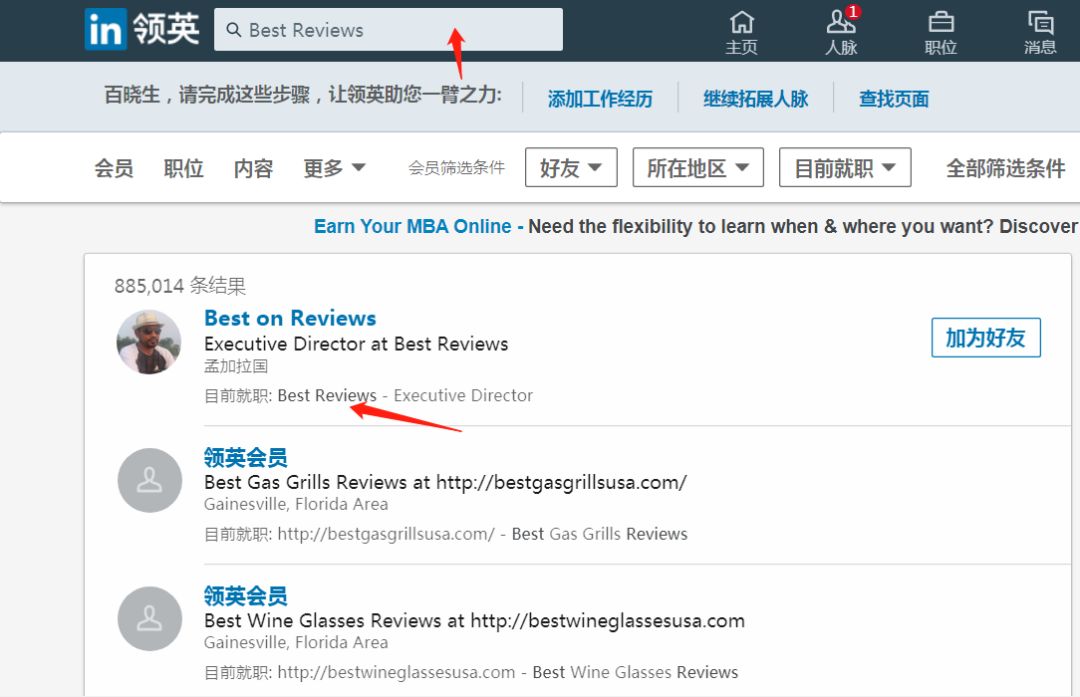Open the Messaging (消息) icon
Viewport: 1080px width, 697px height.
click(1040, 23)
